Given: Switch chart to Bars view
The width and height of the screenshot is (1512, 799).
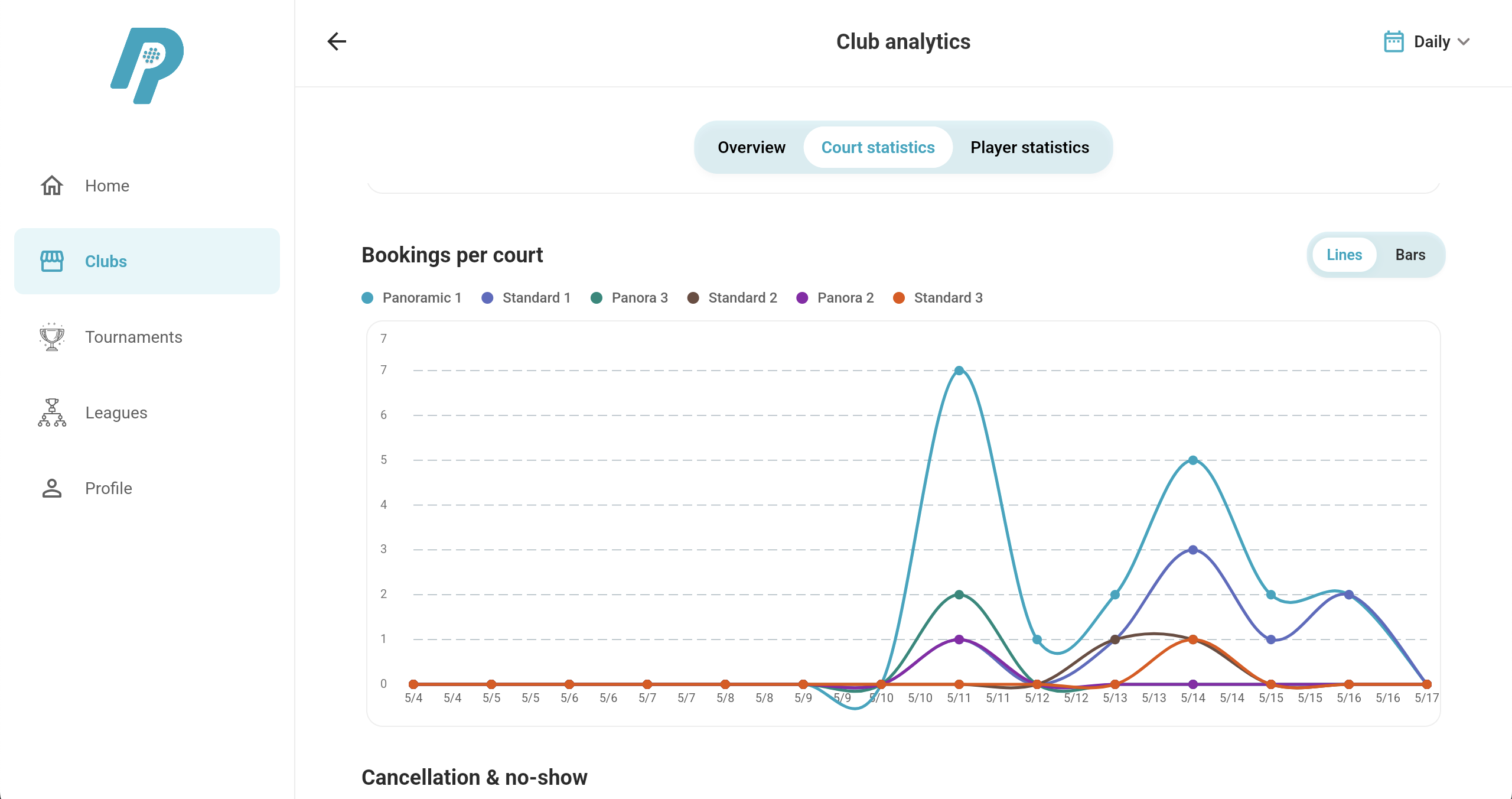Looking at the screenshot, I should click(x=1410, y=255).
